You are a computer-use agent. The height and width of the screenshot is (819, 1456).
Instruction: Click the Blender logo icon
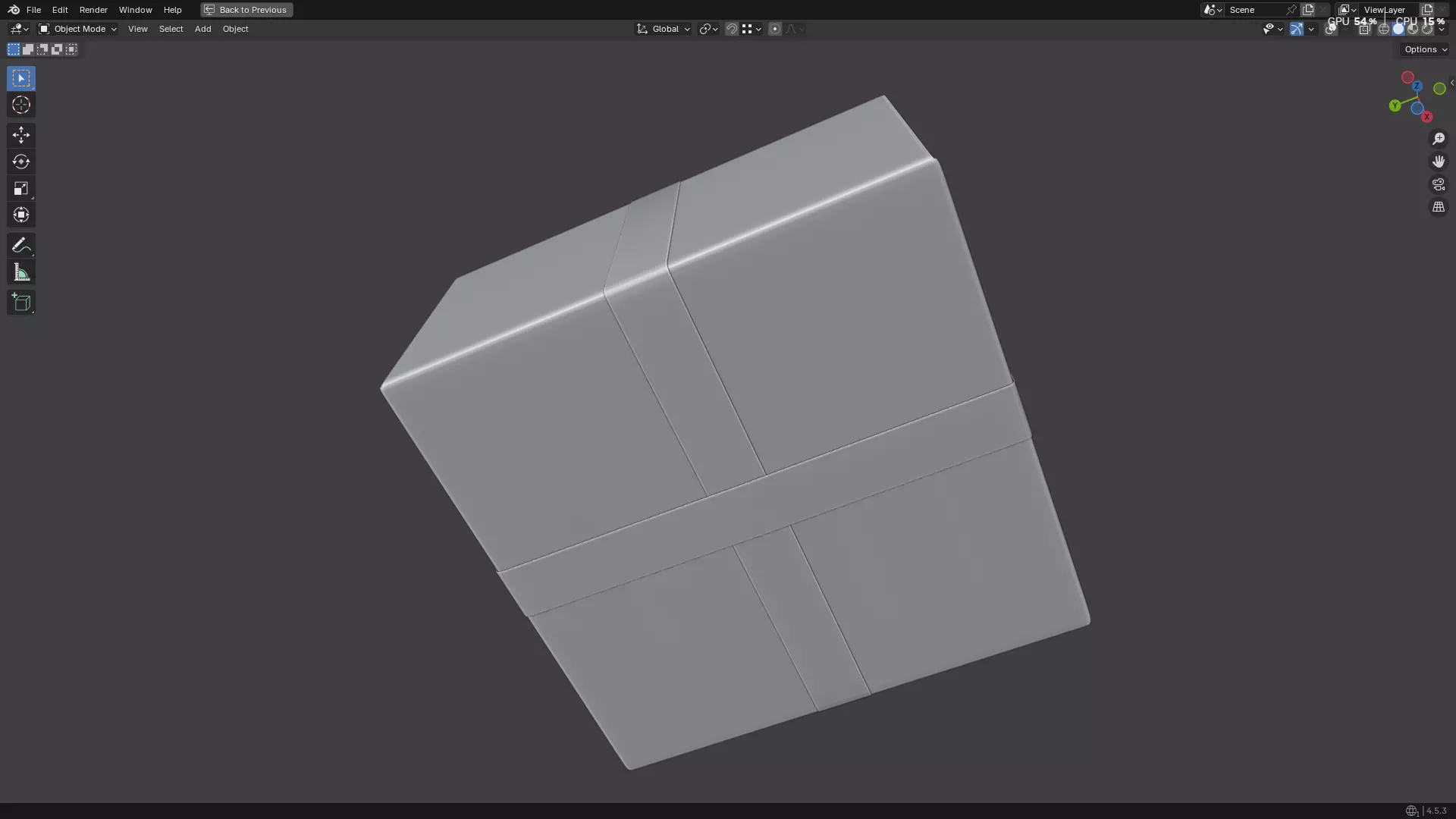[13, 10]
